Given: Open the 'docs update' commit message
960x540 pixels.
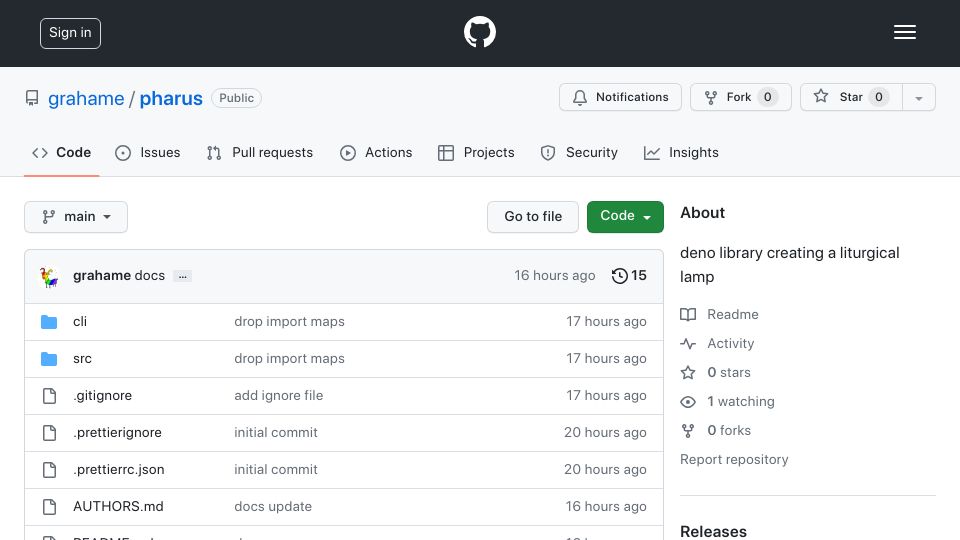Looking at the screenshot, I should 273,506.
